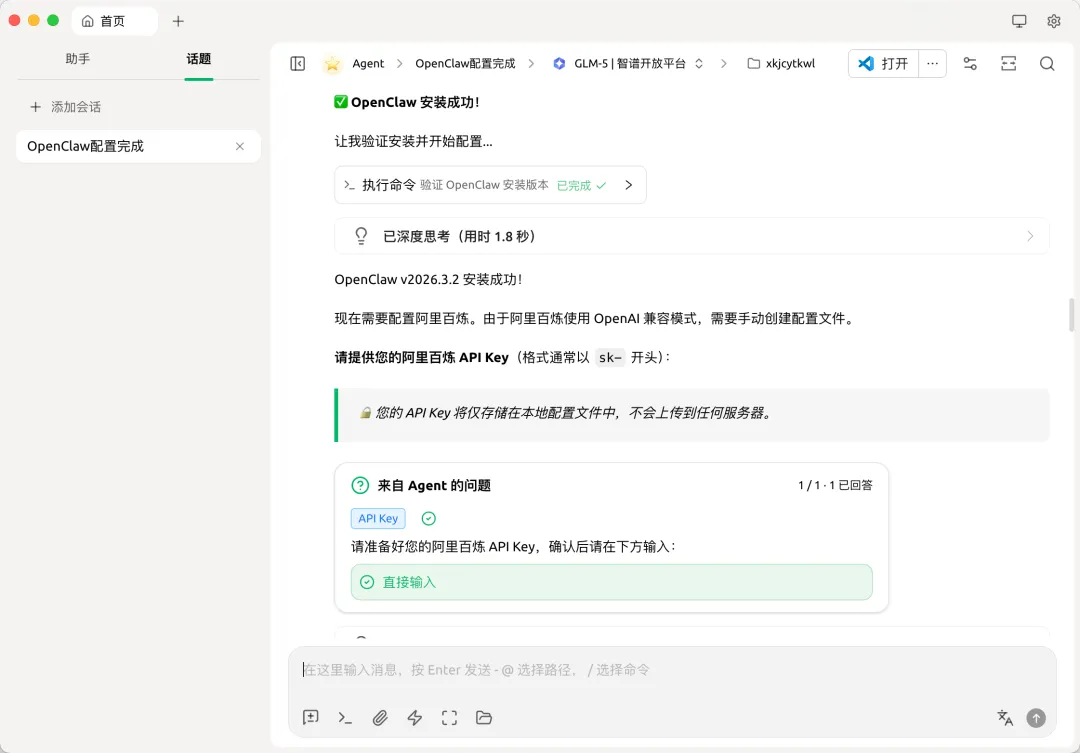Open the settings gear icon

pos(1054,21)
